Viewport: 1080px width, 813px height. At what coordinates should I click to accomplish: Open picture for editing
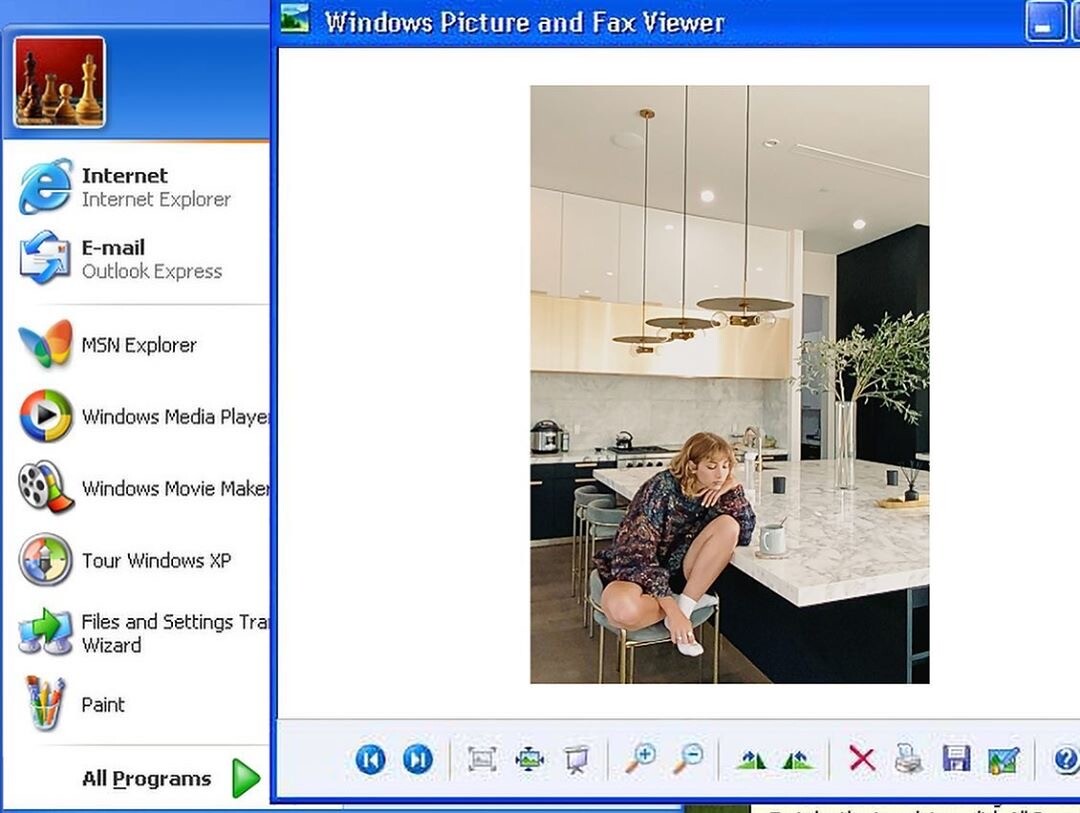pos(1003,760)
